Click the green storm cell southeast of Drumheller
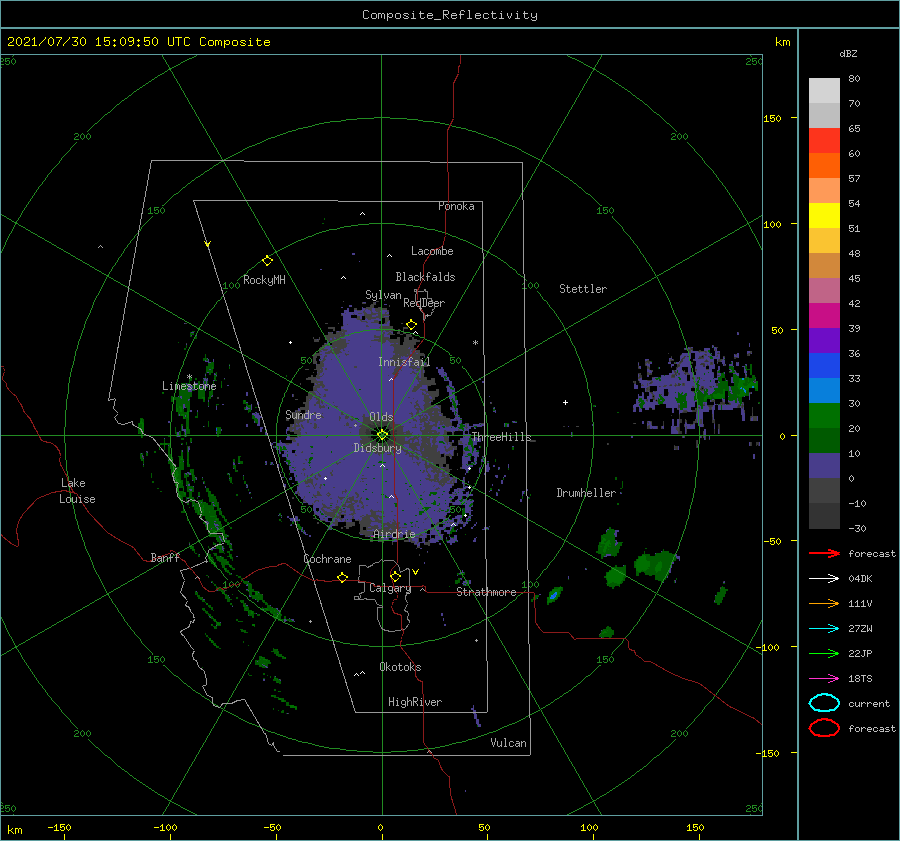 click(656, 563)
